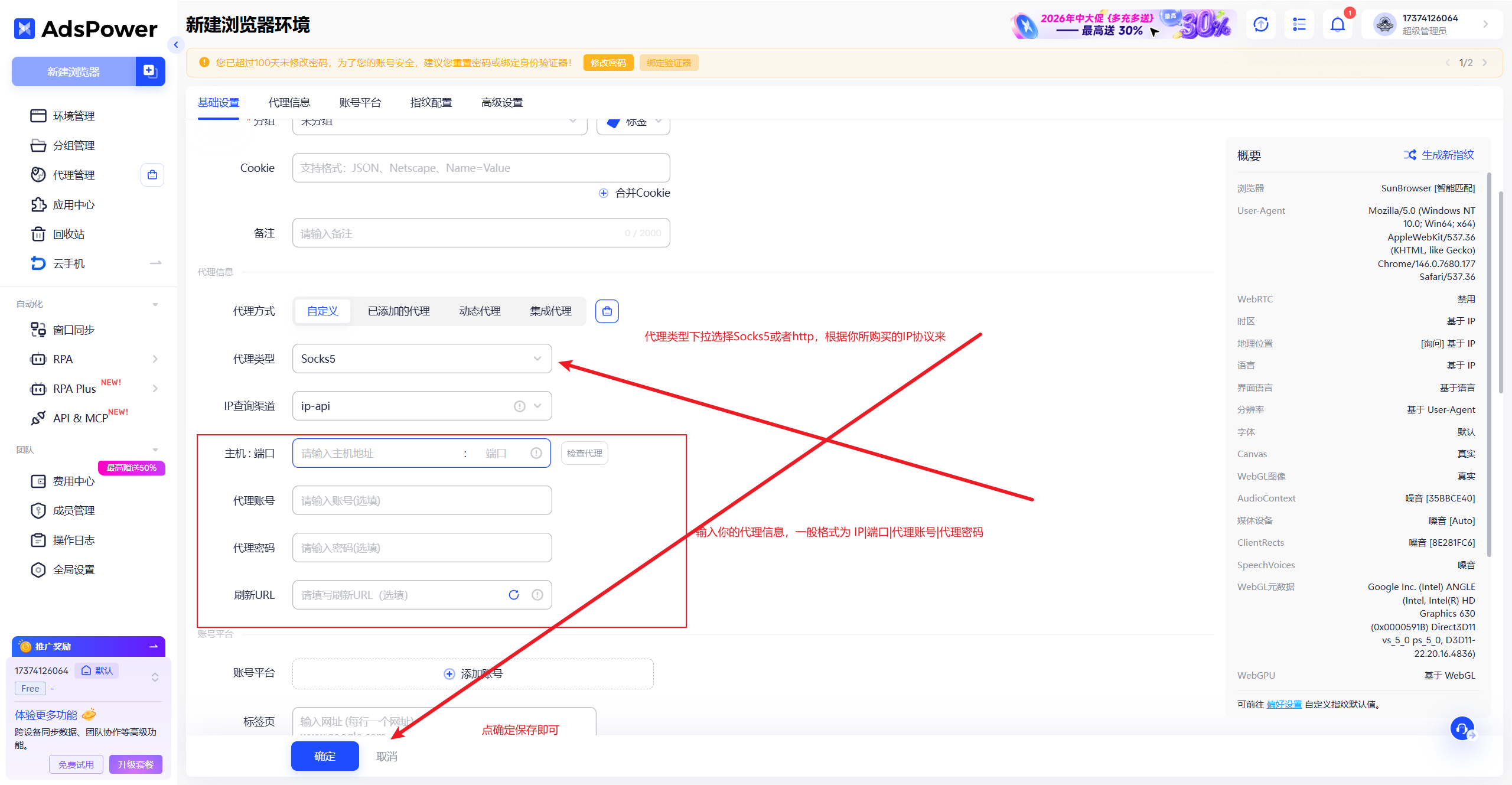
Task: Click the update icon in the top bar
Action: pyautogui.click(x=1261, y=24)
